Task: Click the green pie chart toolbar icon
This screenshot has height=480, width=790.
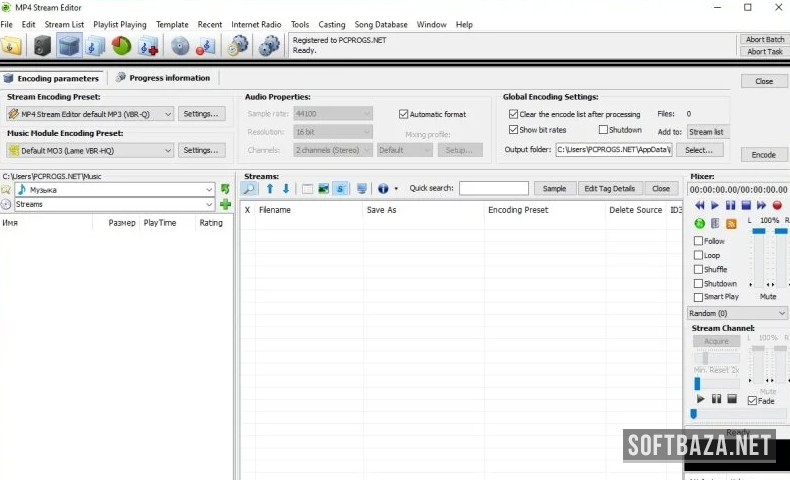Action: 121,45
